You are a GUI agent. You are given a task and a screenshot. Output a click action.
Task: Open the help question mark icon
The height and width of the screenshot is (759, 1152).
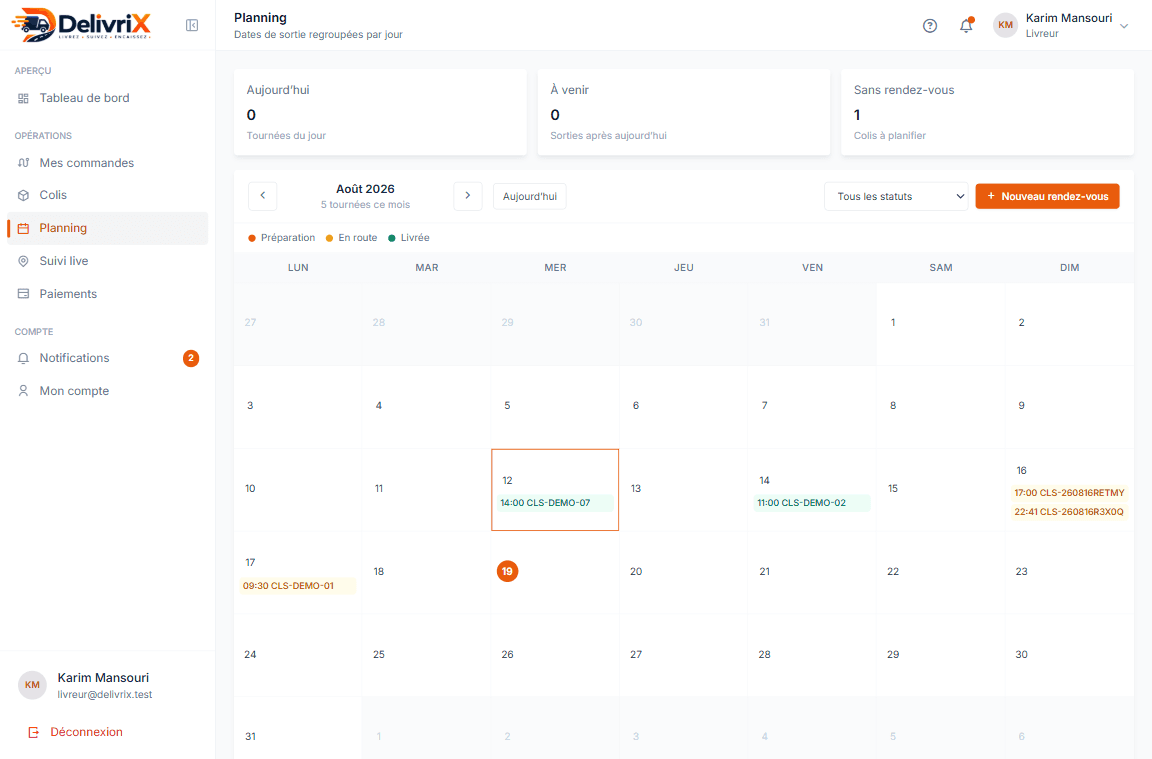pyautogui.click(x=929, y=26)
